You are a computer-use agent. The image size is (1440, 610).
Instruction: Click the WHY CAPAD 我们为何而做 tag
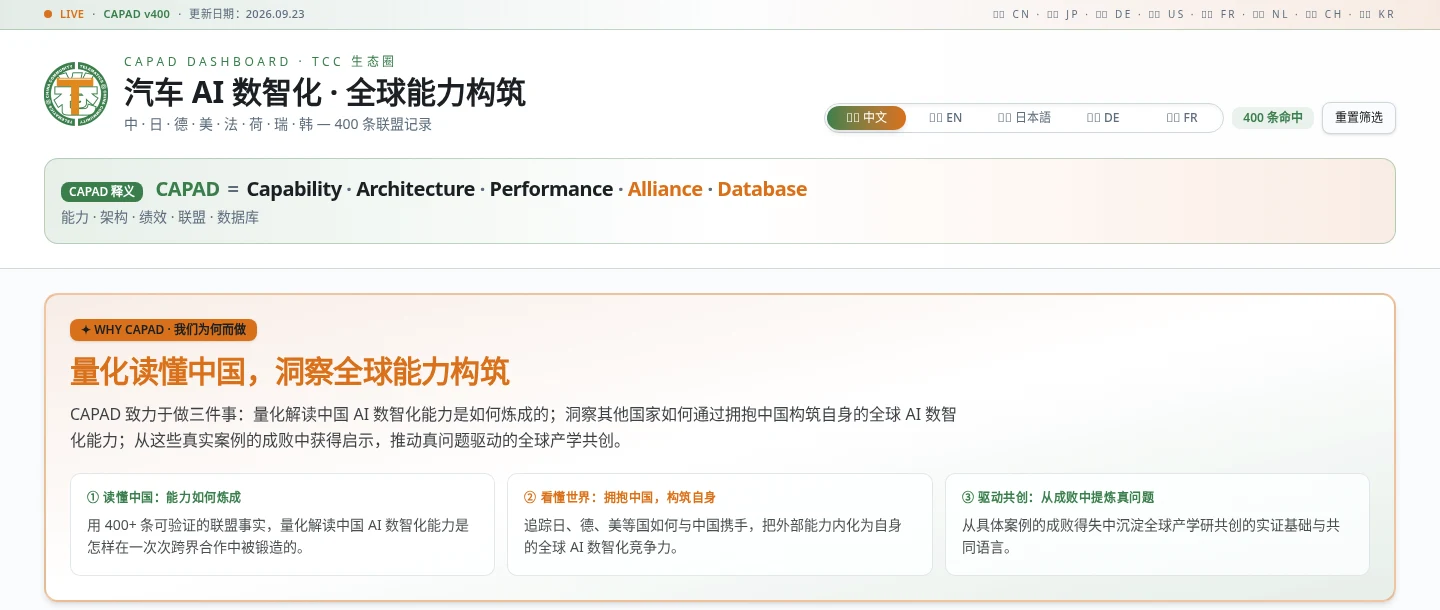click(x=163, y=330)
